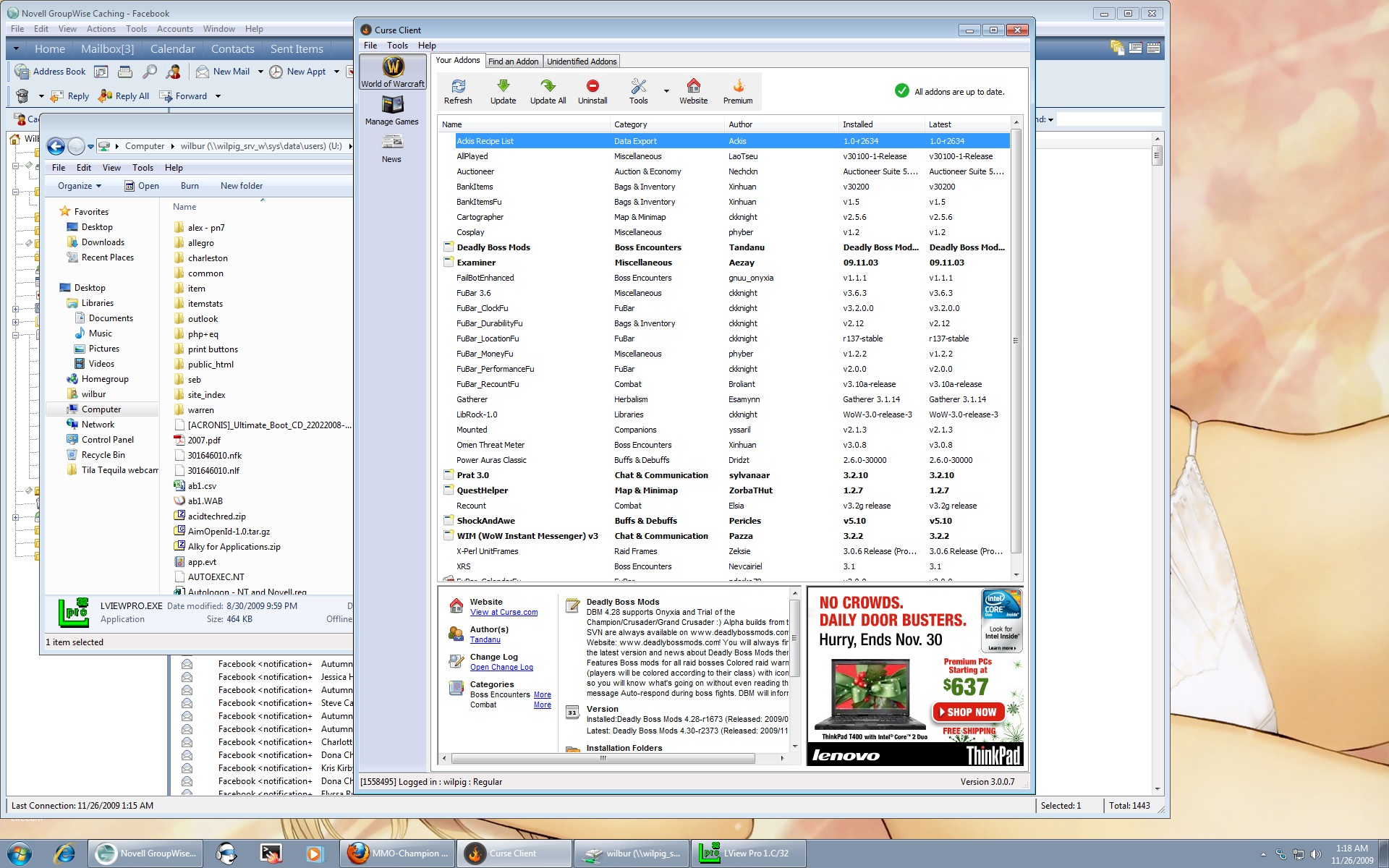The width and height of the screenshot is (1389, 868).
Task: Toggle checkbox beside QuestHelper
Action: tap(449, 490)
